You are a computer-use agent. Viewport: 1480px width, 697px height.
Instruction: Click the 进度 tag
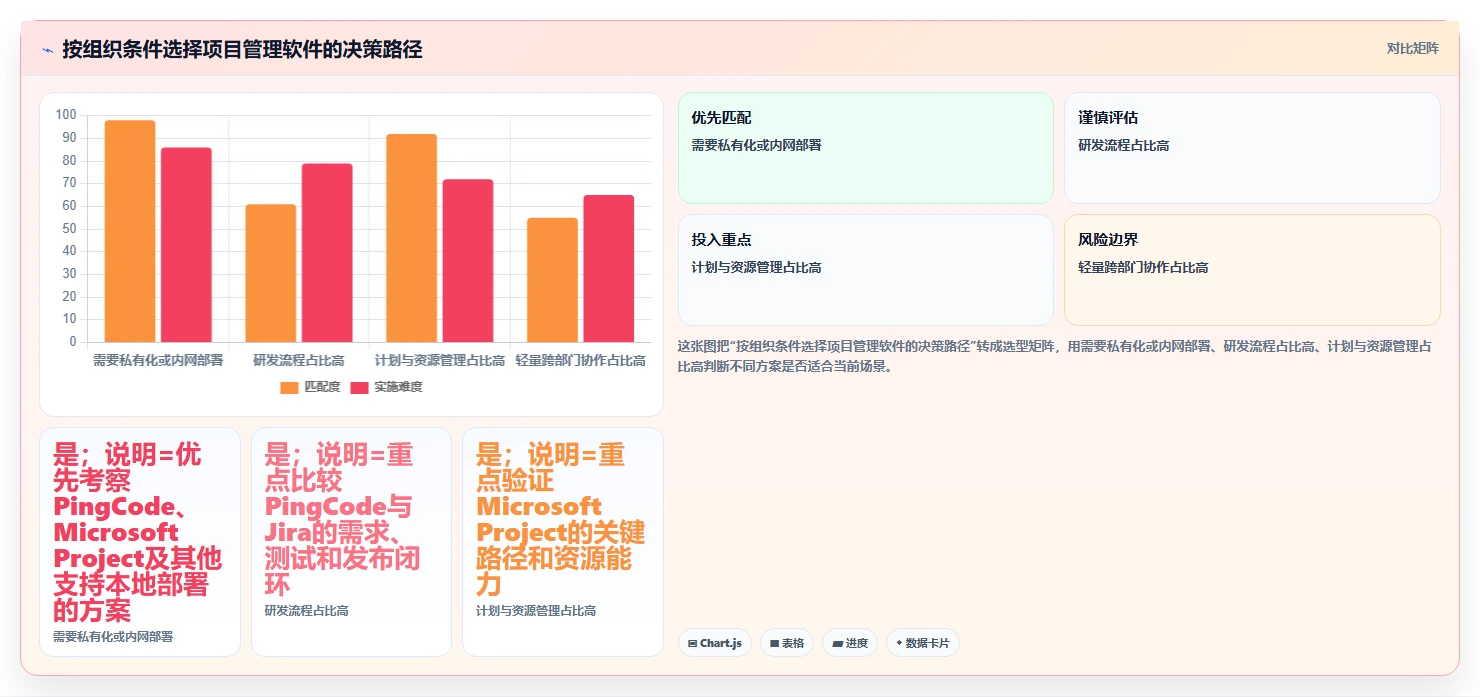click(850, 643)
